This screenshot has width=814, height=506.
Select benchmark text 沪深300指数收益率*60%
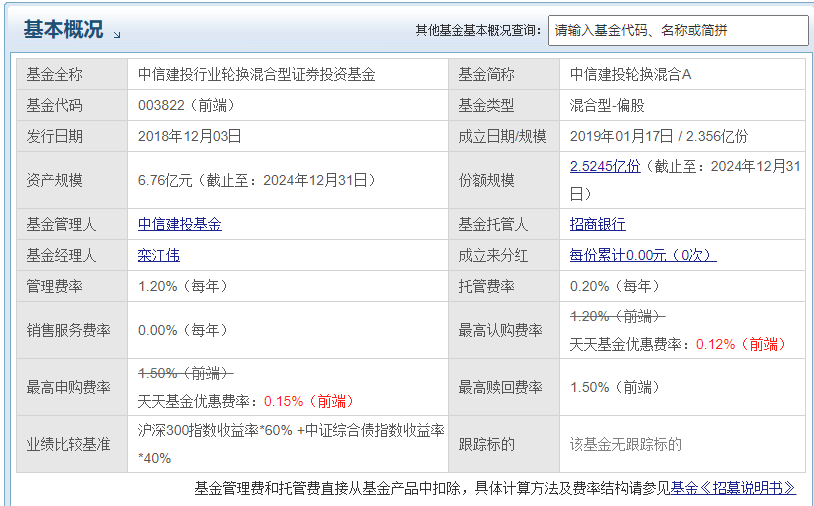(x=215, y=430)
